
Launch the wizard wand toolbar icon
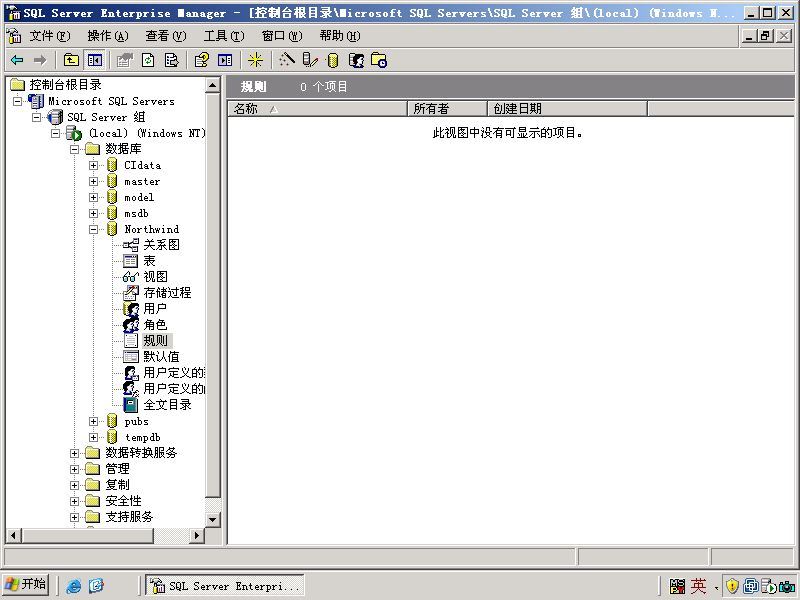tap(287, 60)
